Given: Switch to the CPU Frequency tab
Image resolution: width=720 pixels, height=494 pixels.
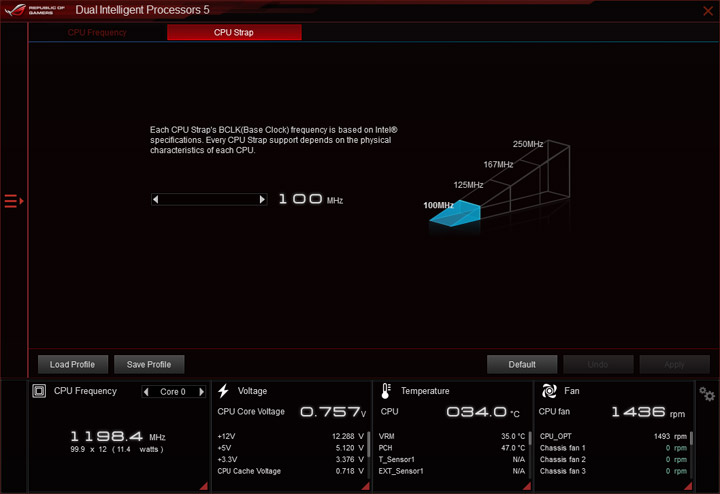Looking at the screenshot, I should tap(97, 33).
